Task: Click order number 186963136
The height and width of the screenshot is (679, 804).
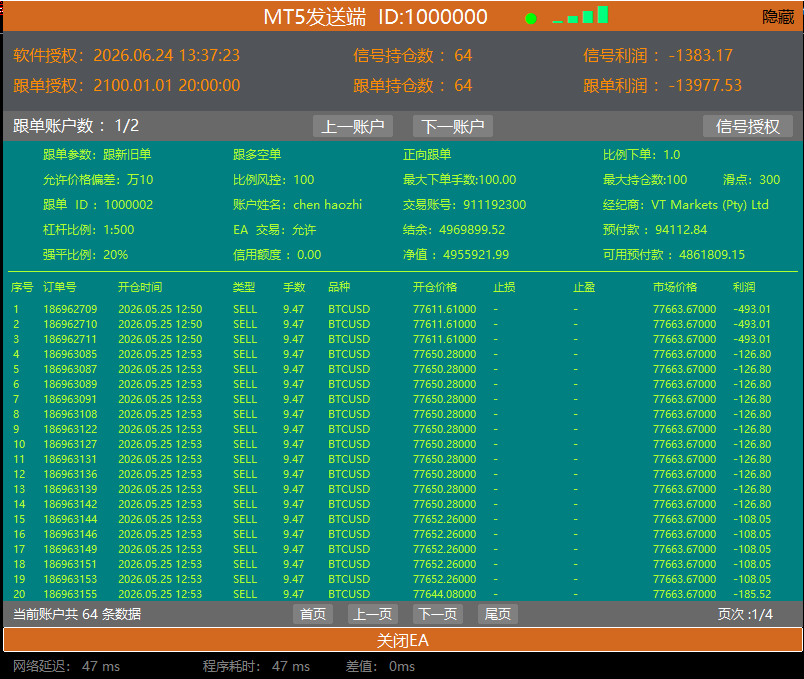Action: 70,474
